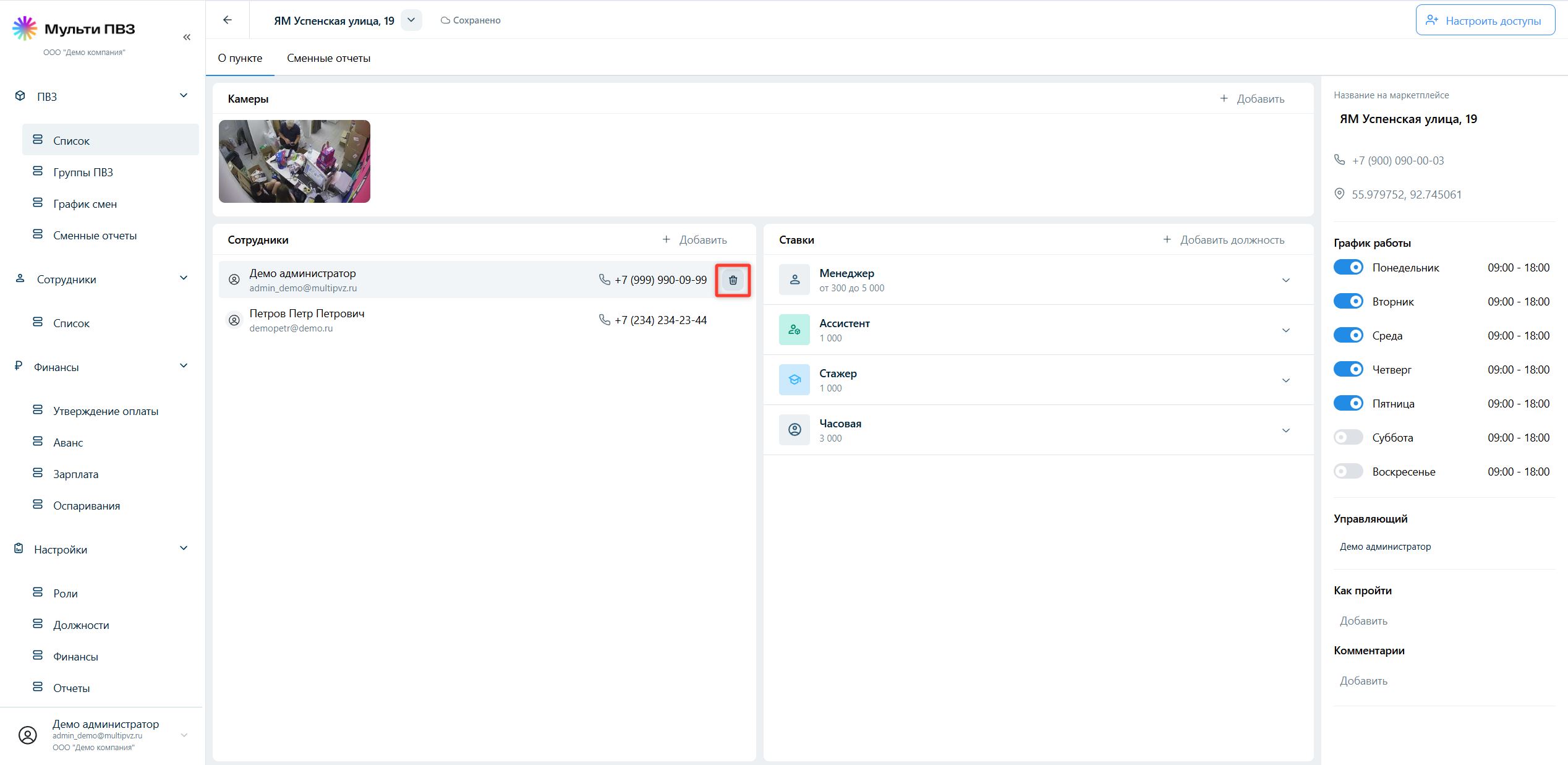Disable the Понедельник working day toggle
The height and width of the screenshot is (765, 1568).
click(x=1349, y=267)
